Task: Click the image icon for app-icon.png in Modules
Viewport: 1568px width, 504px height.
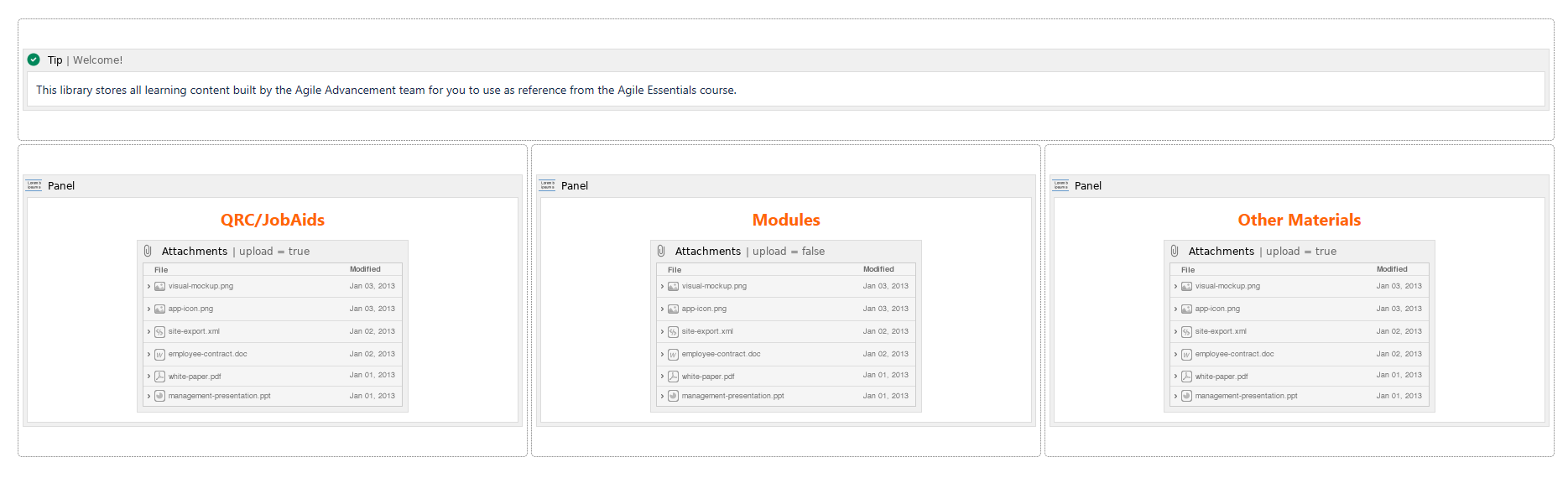Action: click(x=673, y=309)
